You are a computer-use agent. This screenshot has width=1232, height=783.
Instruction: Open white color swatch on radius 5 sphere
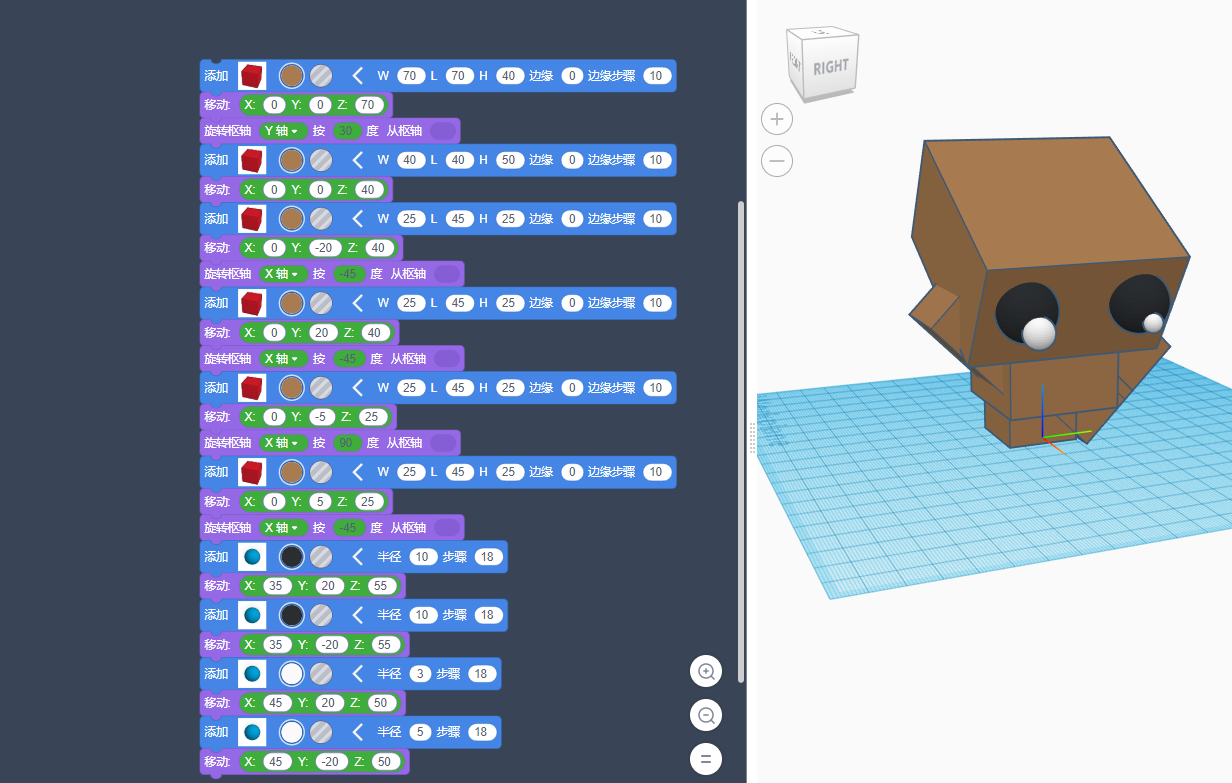point(291,732)
